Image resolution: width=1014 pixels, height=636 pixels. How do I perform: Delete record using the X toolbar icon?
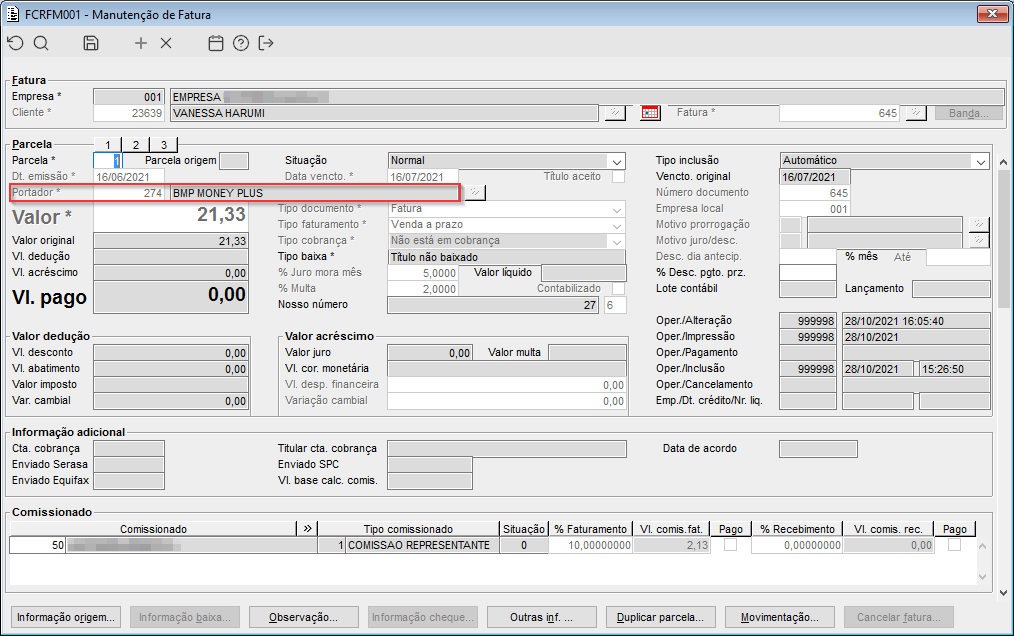(166, 43)
